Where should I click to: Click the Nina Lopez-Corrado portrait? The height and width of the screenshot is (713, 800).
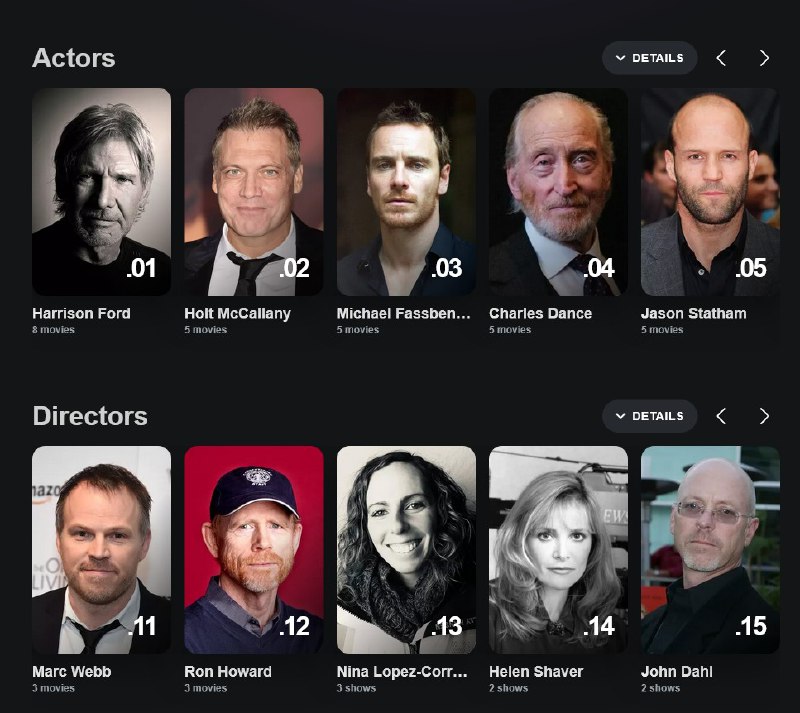[x=405, y=550]
